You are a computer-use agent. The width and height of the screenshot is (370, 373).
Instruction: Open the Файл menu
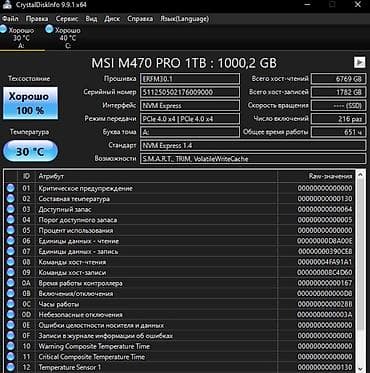click(x=10, y=19)
